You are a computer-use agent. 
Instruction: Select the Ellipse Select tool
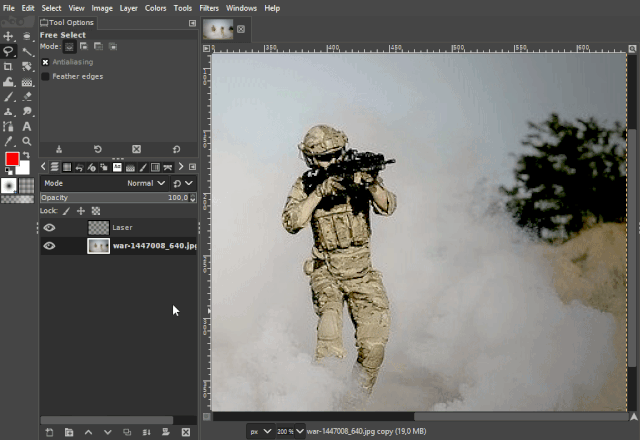pos(27,36)
